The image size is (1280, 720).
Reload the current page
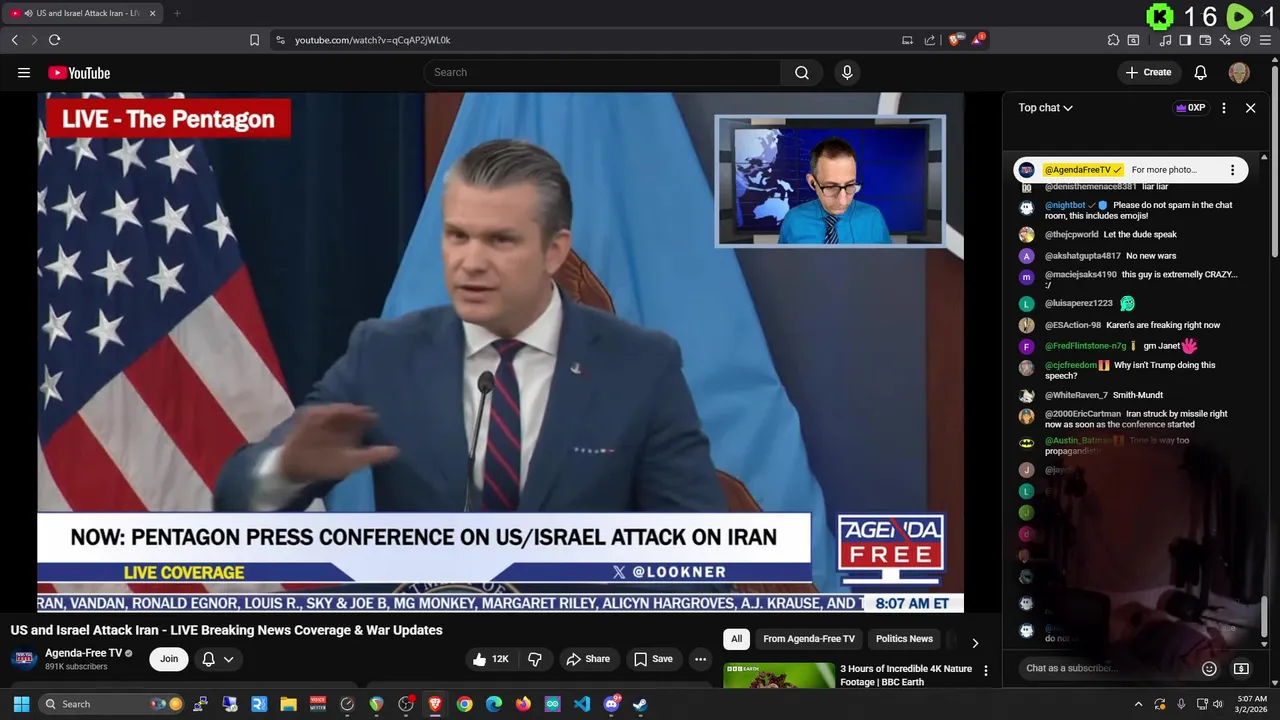pyautogui.click(x=54, y=40)
